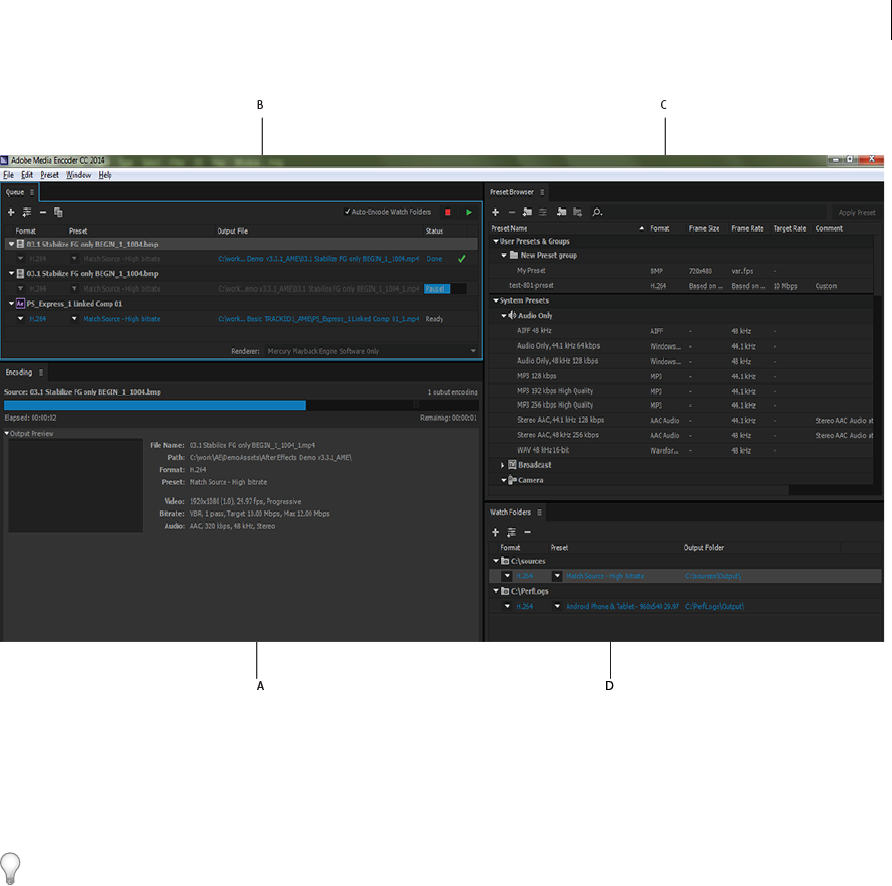Stop the queue with red square
The image size is (892, 886).
(x=448, y=212)
